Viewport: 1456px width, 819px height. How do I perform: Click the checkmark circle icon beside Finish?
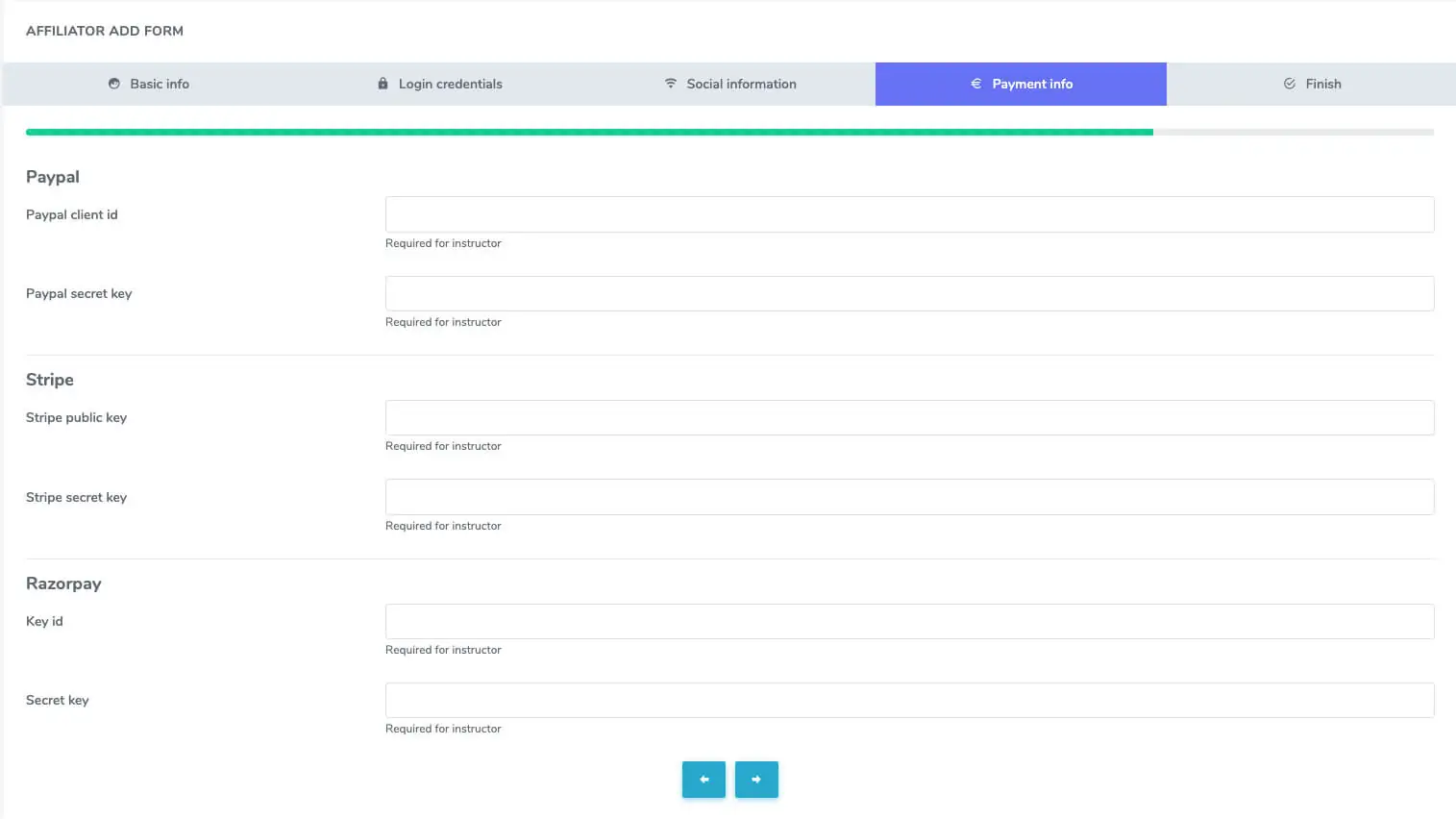(1290, 84)
